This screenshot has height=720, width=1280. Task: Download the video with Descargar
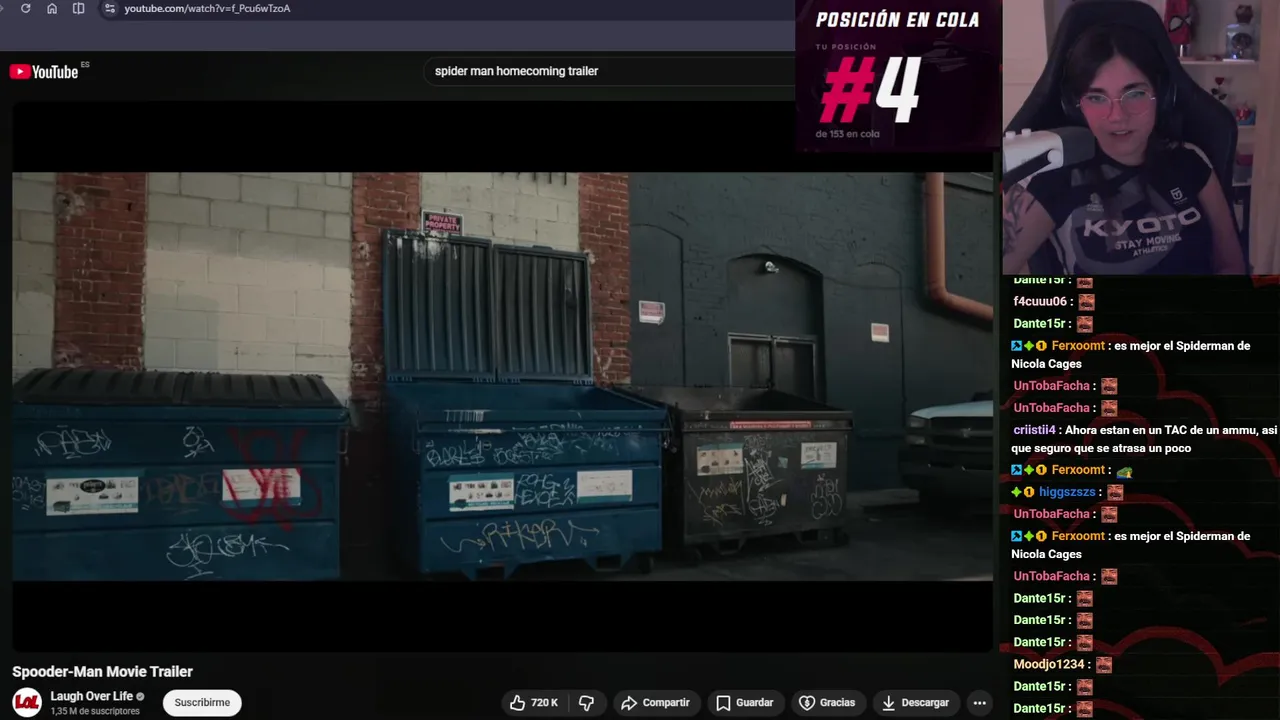(915, 703)
